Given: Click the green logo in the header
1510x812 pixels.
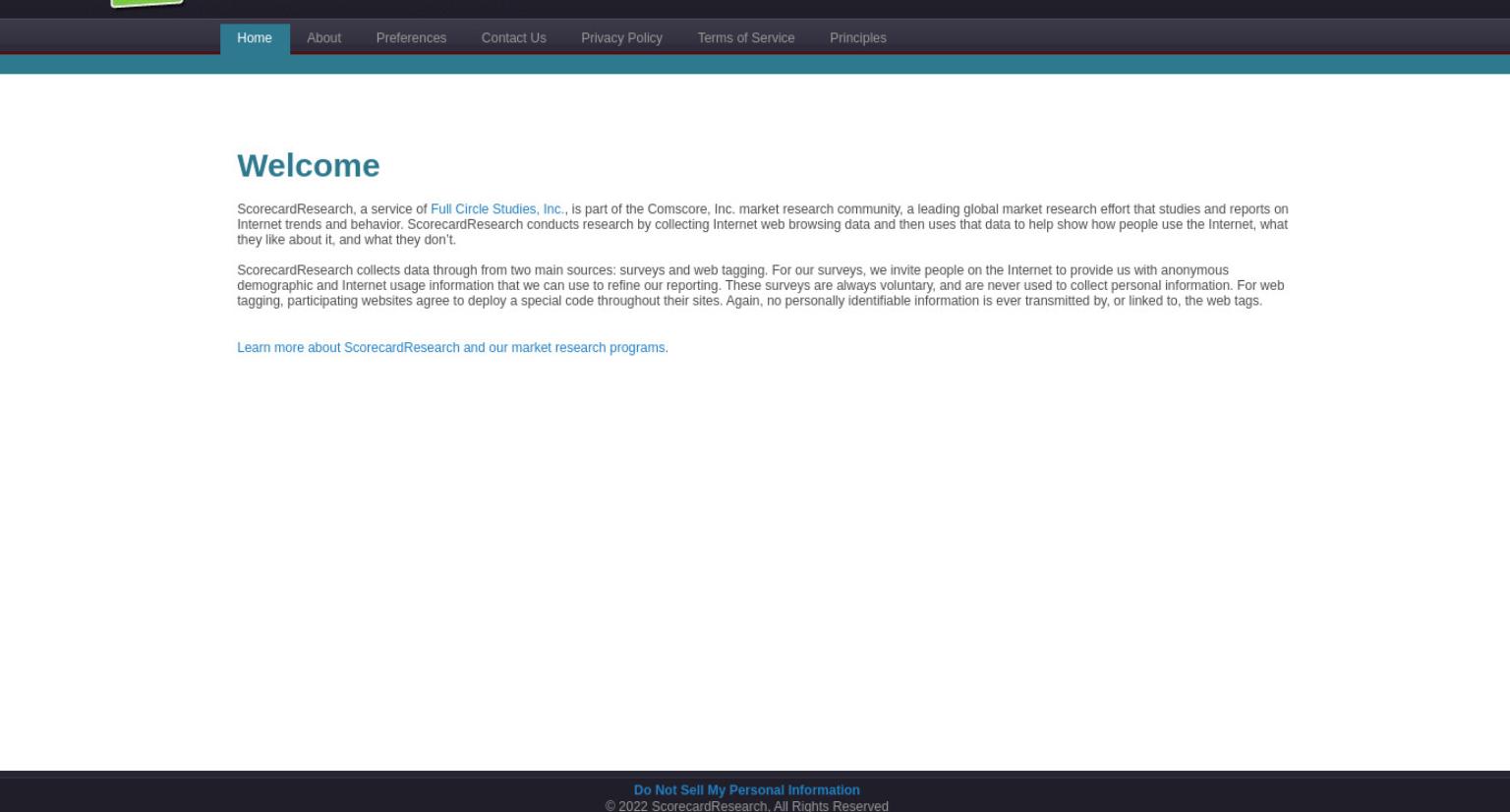Looking at the screenshot, I should click(147, 3).
